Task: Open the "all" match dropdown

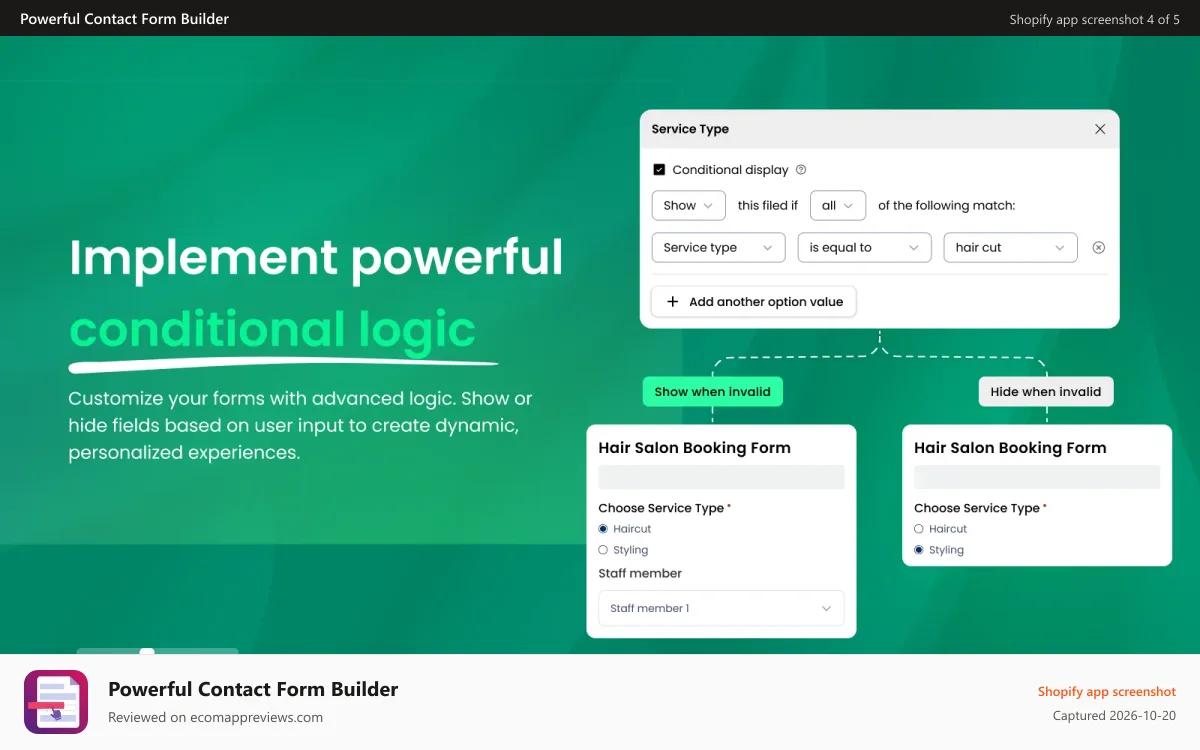Action: (x=838, y=205)
